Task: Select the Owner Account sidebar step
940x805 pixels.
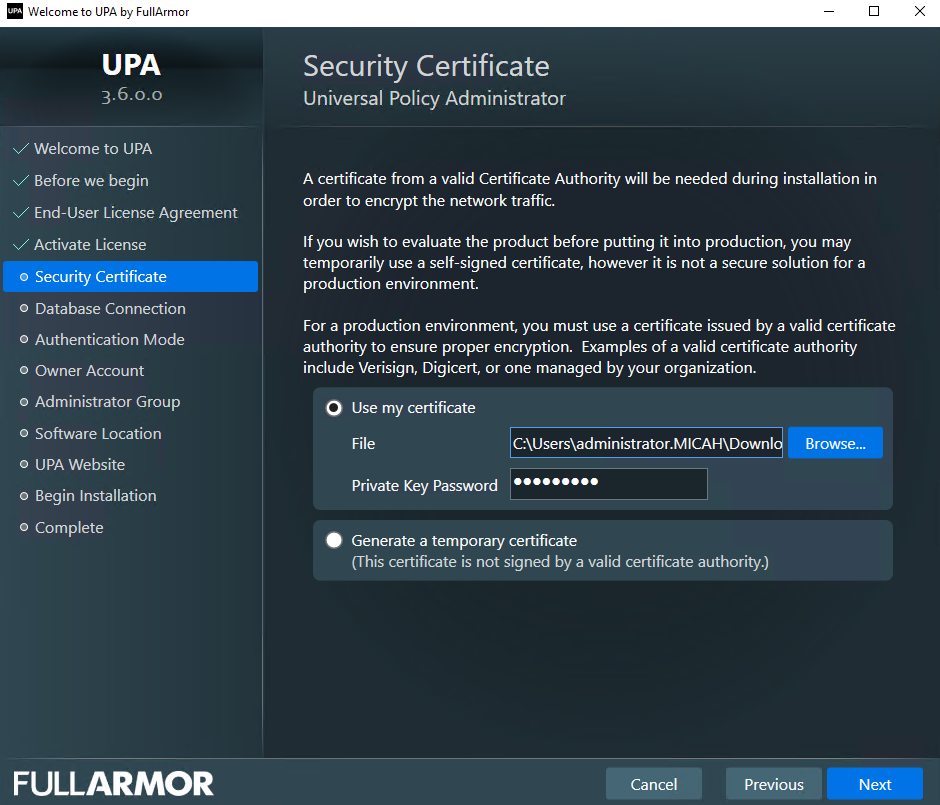Action: 89,371
